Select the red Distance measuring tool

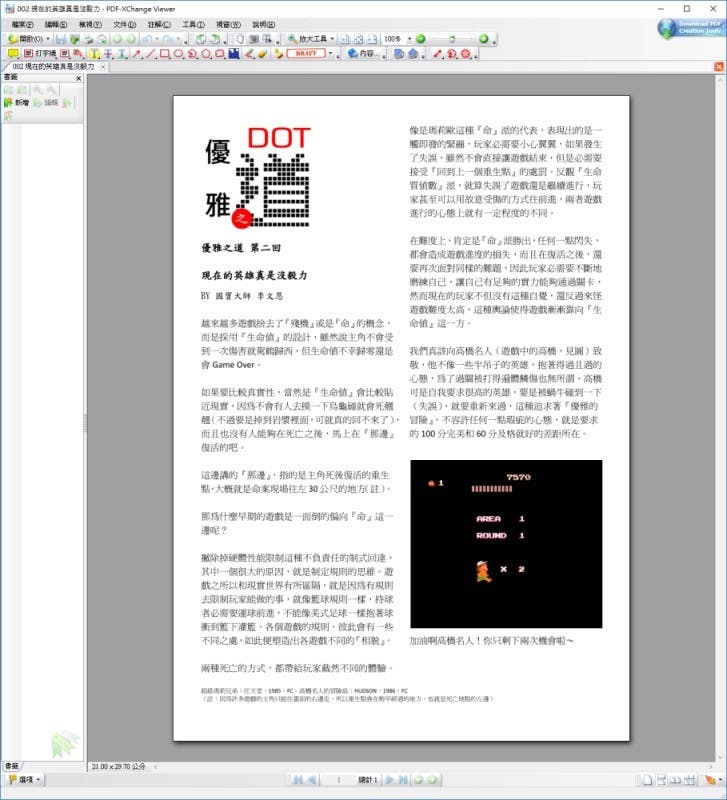tap(437, 53)
